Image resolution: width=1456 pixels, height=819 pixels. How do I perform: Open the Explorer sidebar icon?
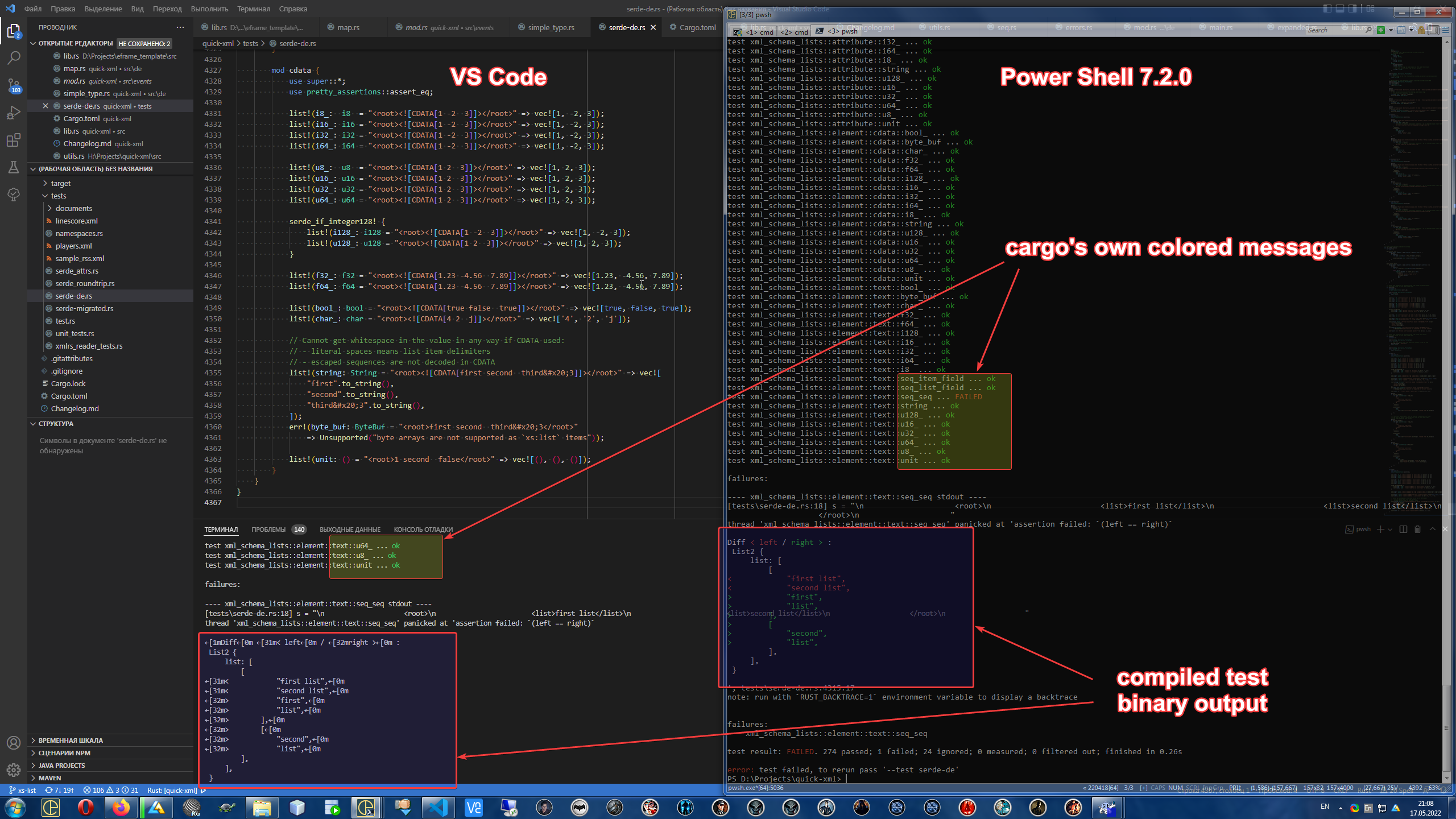14,31
